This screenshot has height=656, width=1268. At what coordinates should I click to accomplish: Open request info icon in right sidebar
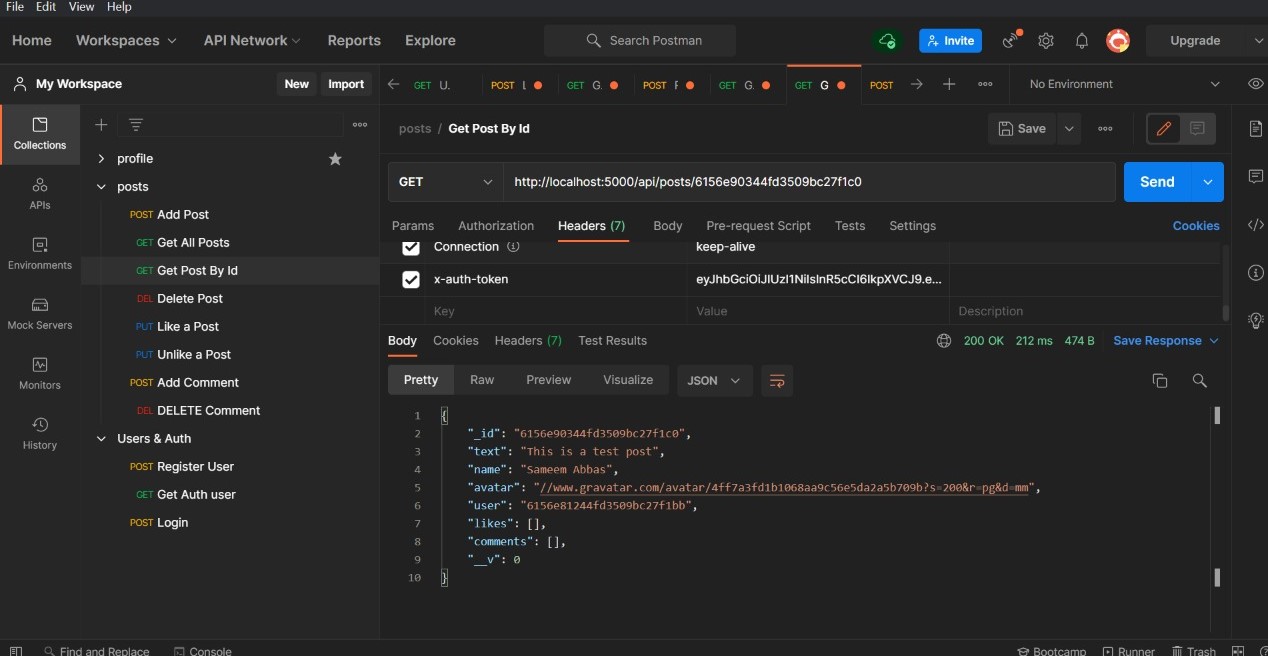point(1256,273)
